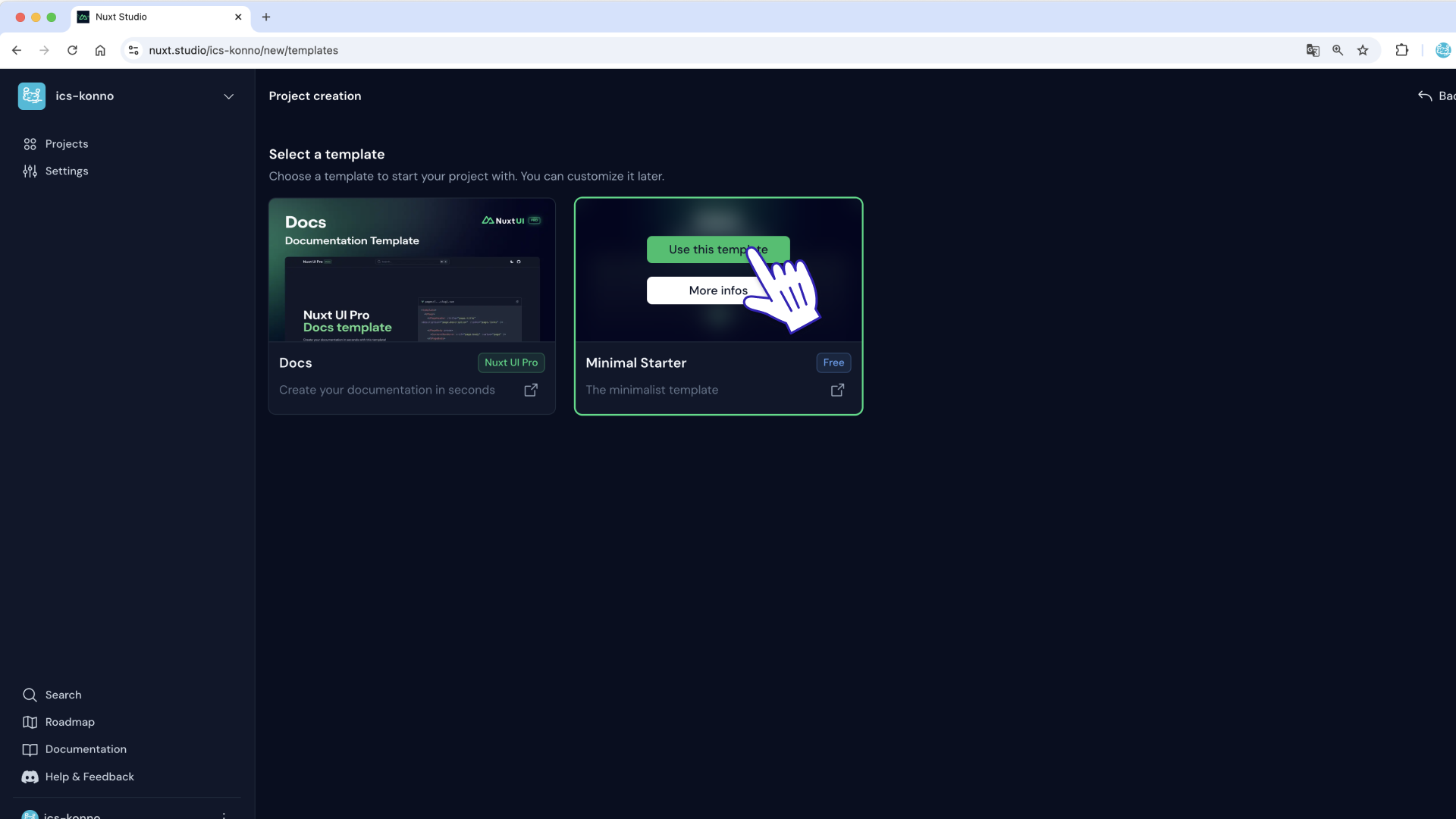
Task: Click the ics-konno team avatar icon
Action: [32, 96]
